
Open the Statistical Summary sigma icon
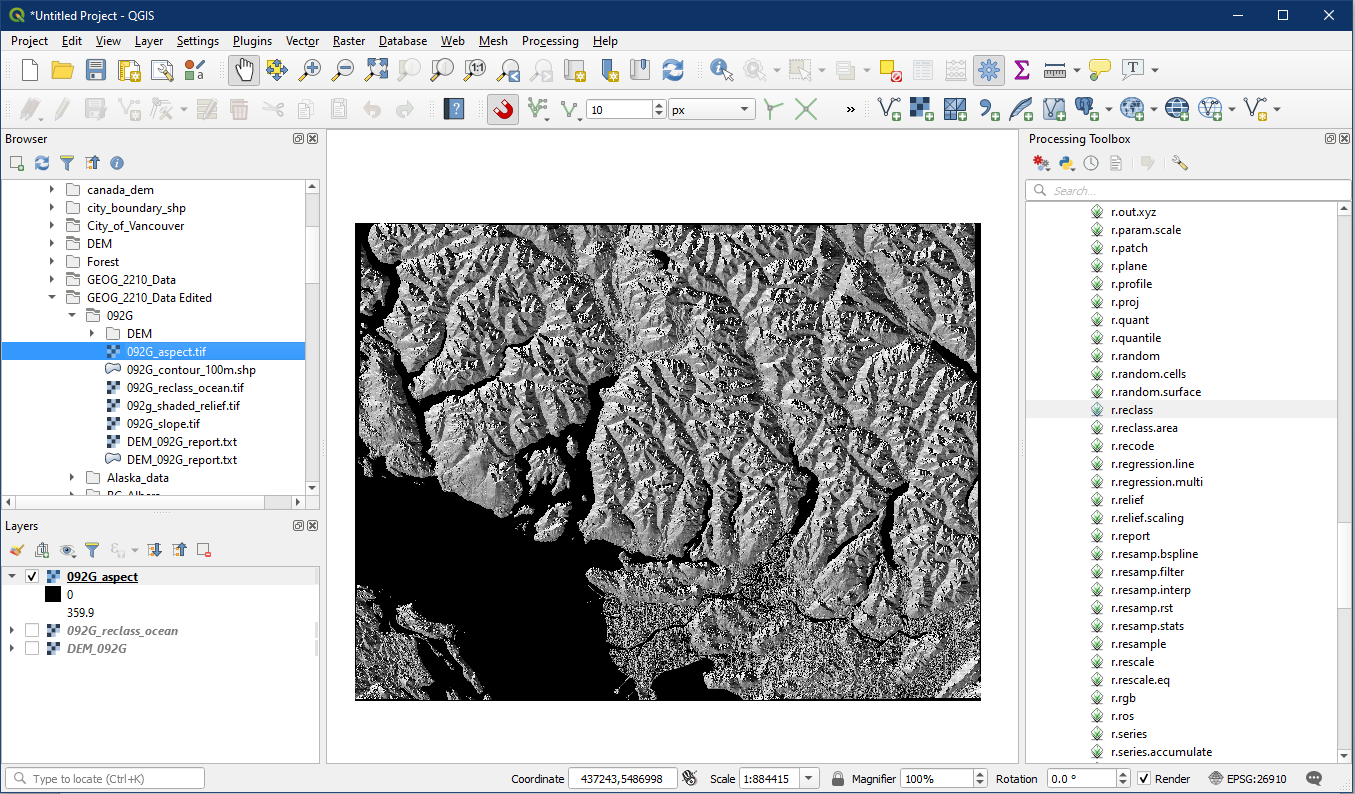[x=1021, y=70]
